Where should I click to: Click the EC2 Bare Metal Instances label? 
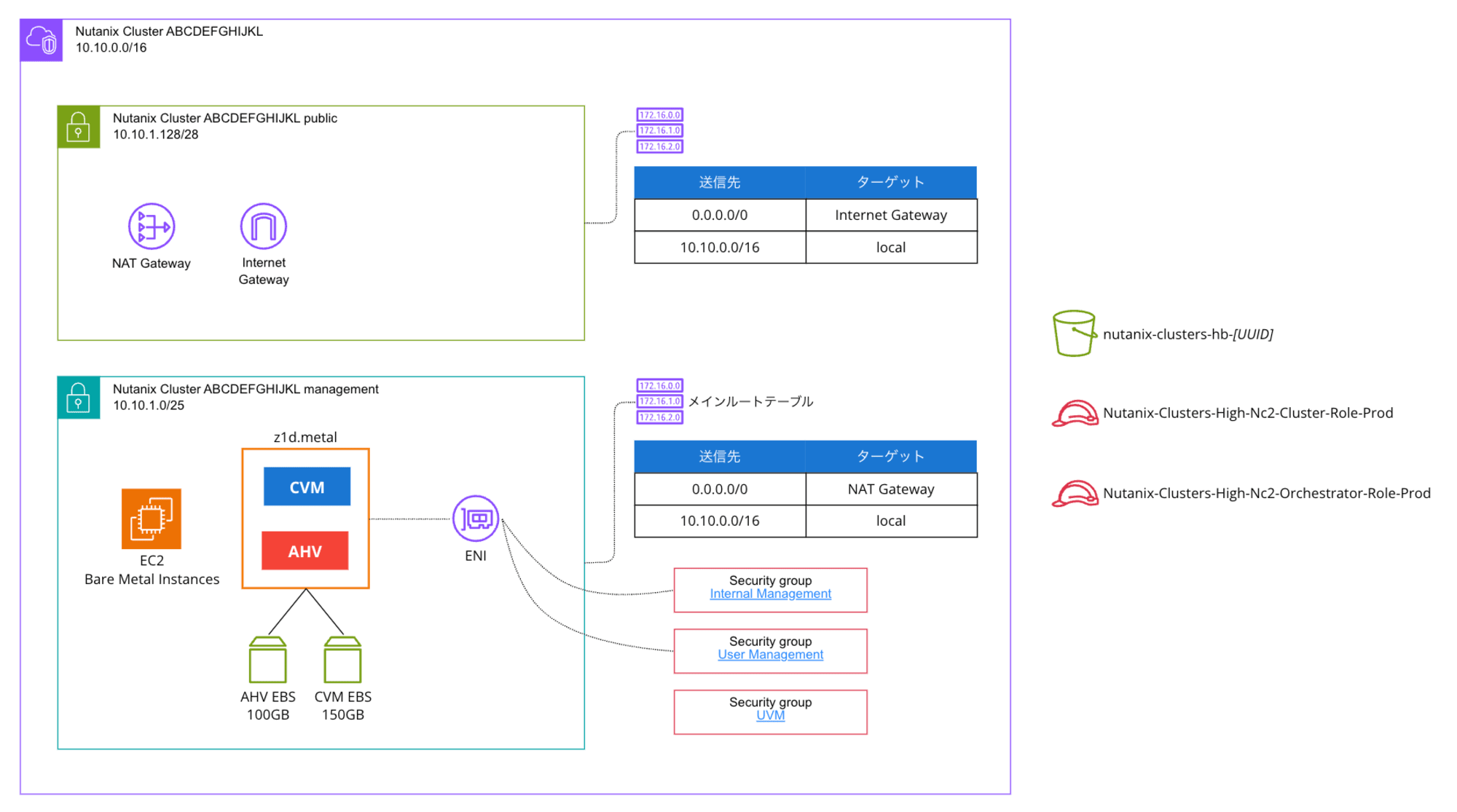click(x=152, y=570)
